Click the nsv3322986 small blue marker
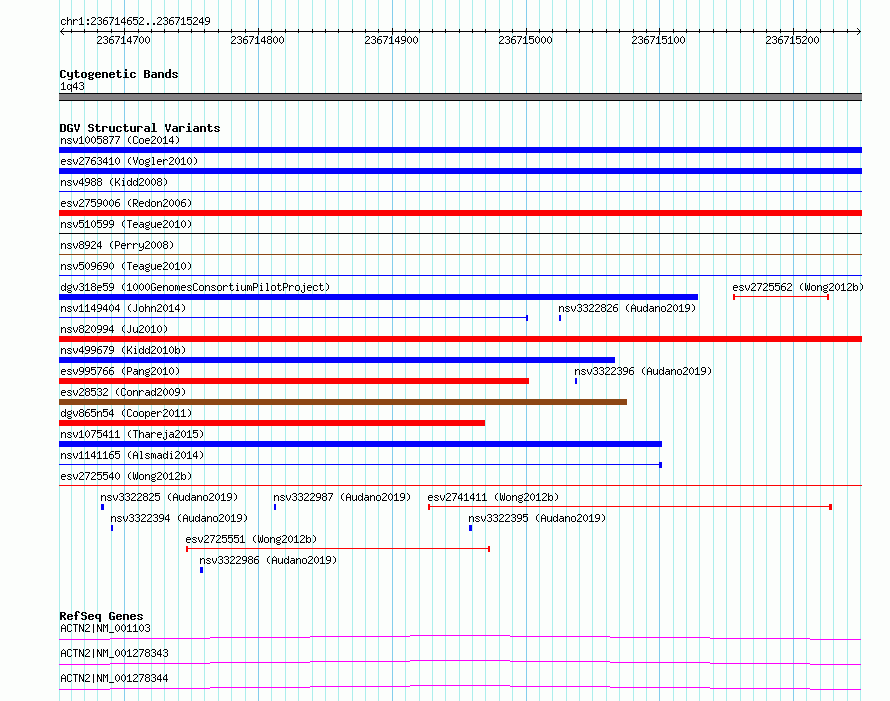The image size is (890, 701). 201,570
